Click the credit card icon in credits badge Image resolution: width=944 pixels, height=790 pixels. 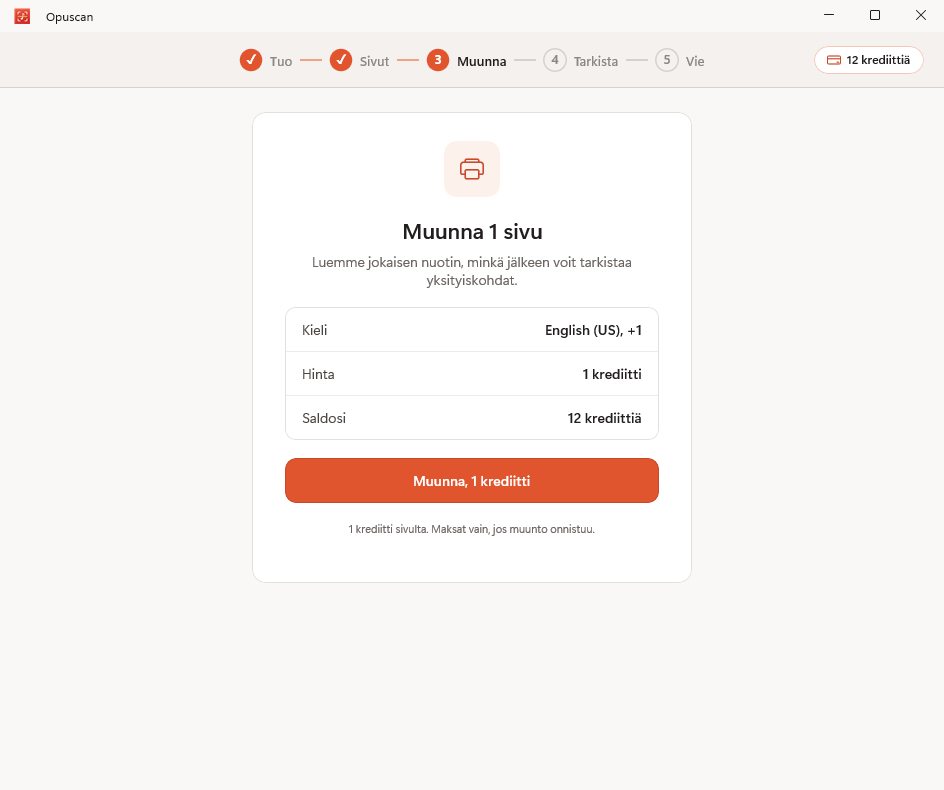(834, 60)
